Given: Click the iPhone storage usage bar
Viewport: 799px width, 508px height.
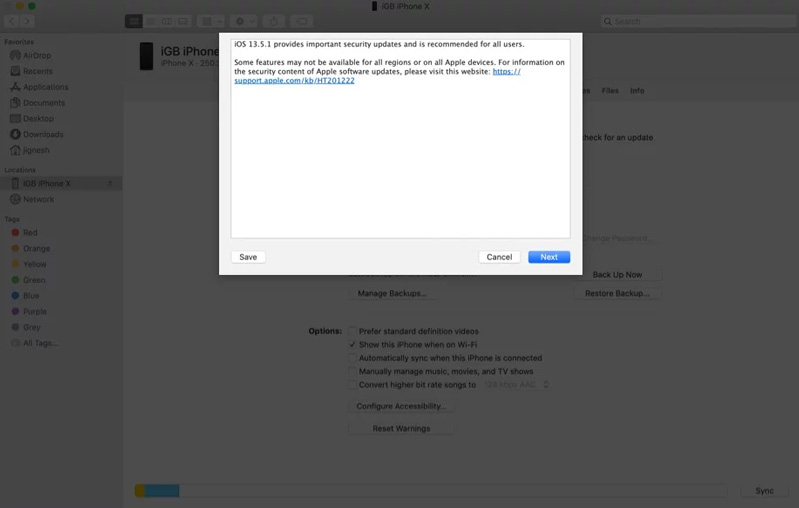Looking at the screenshot, I should [x=431, y=491].
